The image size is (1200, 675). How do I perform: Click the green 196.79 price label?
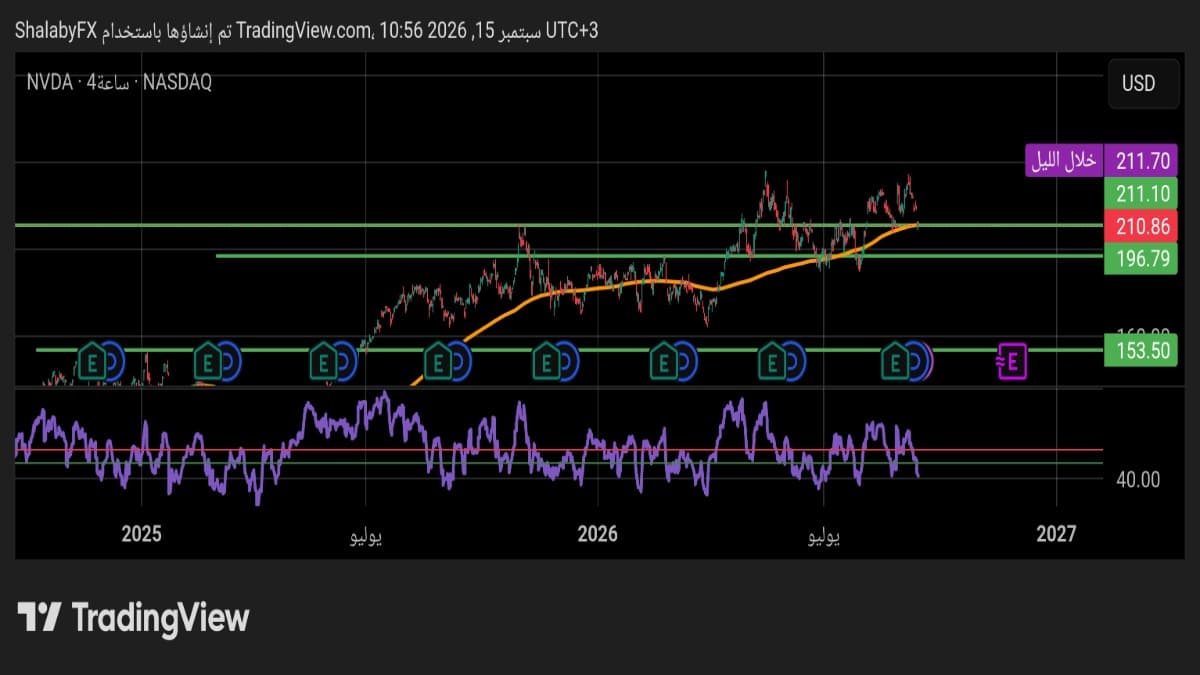tap(1141, 260)
